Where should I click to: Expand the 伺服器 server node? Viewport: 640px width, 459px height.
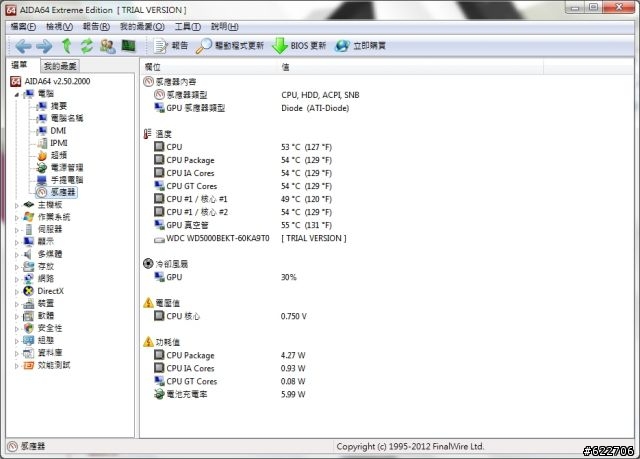(17, 230)
